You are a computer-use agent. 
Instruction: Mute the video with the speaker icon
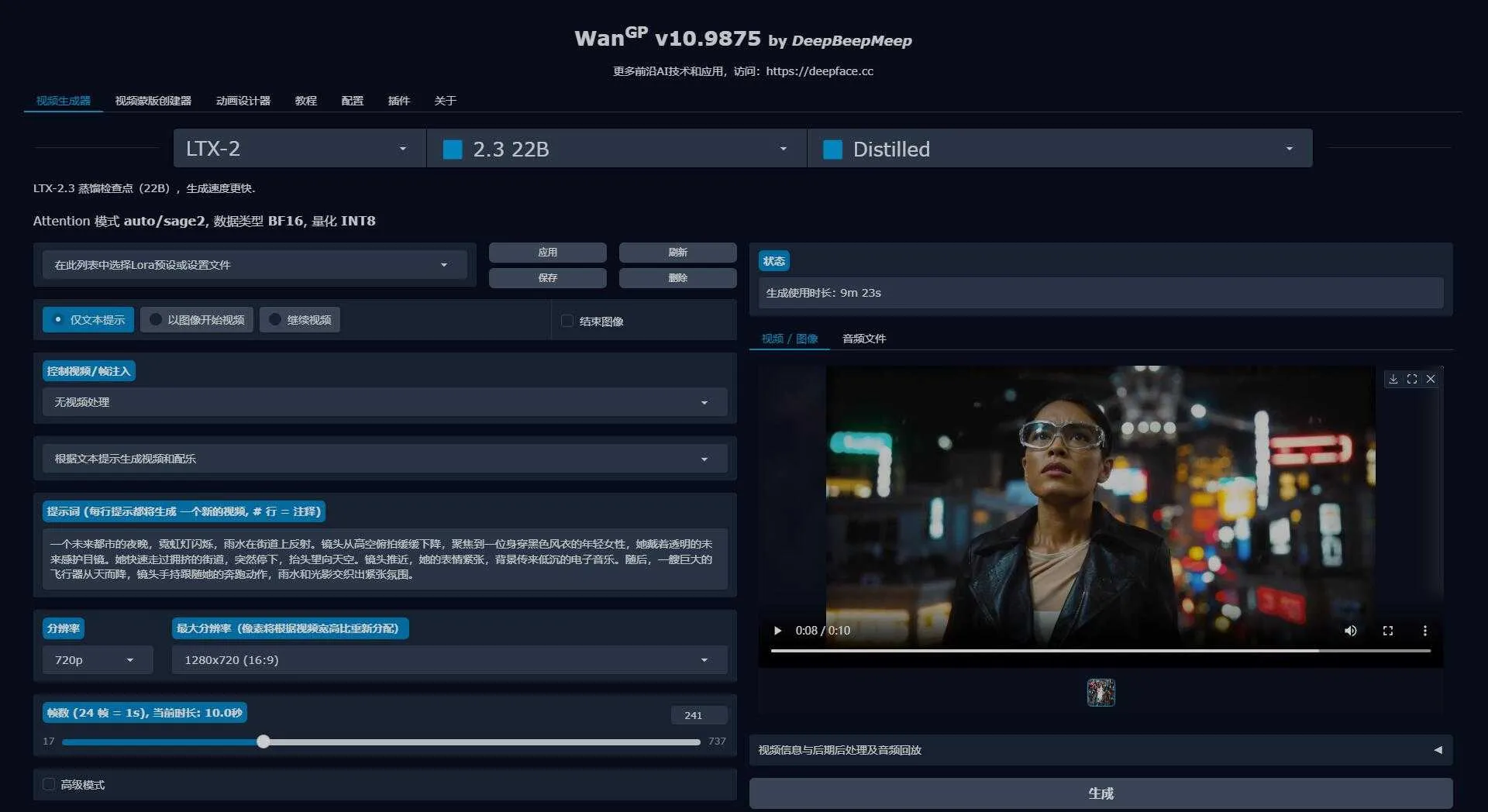1351,631
